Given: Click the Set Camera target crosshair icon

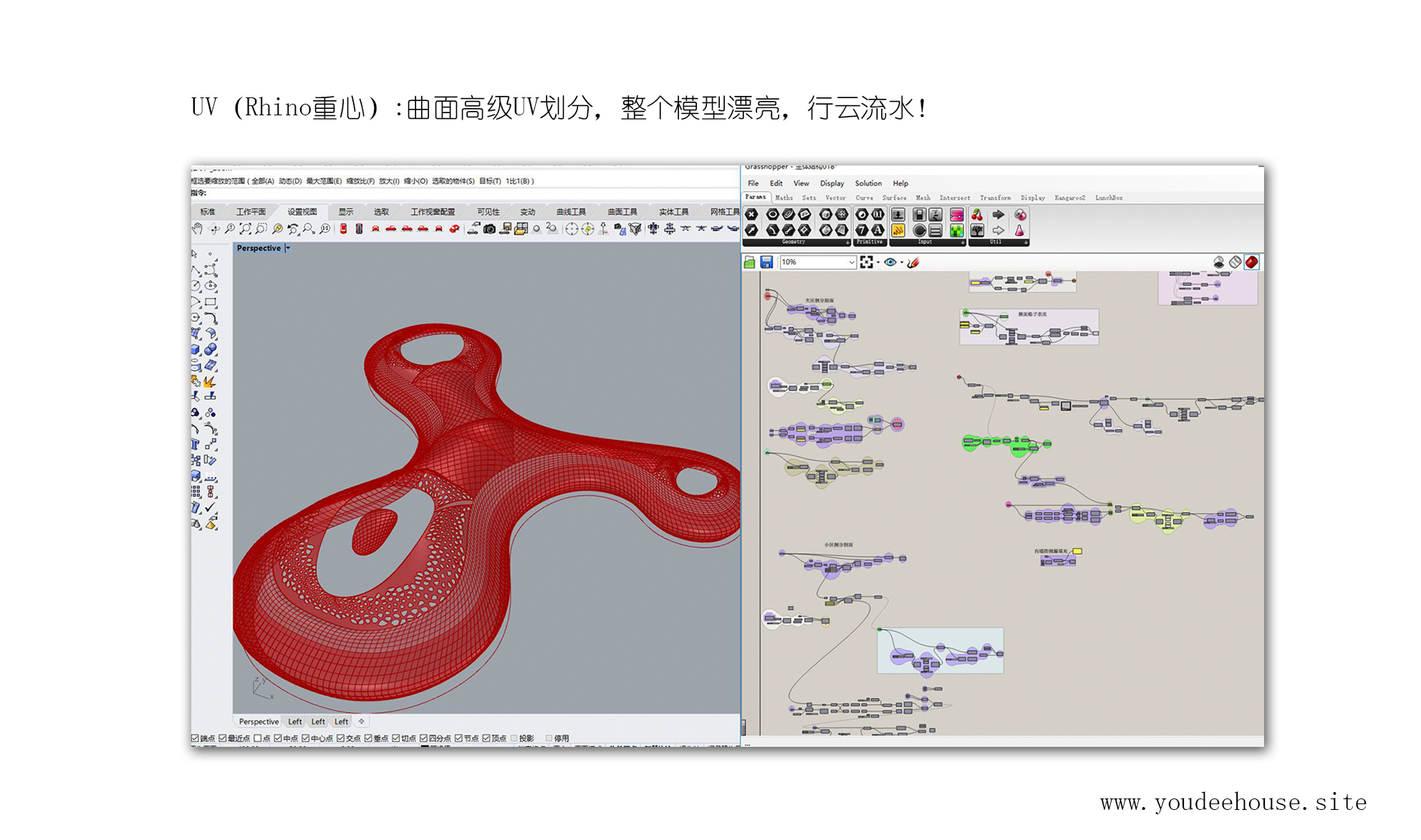Looking at the screenshot, I should [x=572, y=228].
